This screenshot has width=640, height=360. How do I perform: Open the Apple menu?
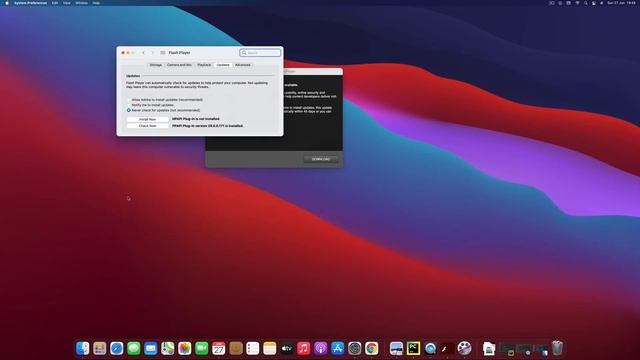7,3
